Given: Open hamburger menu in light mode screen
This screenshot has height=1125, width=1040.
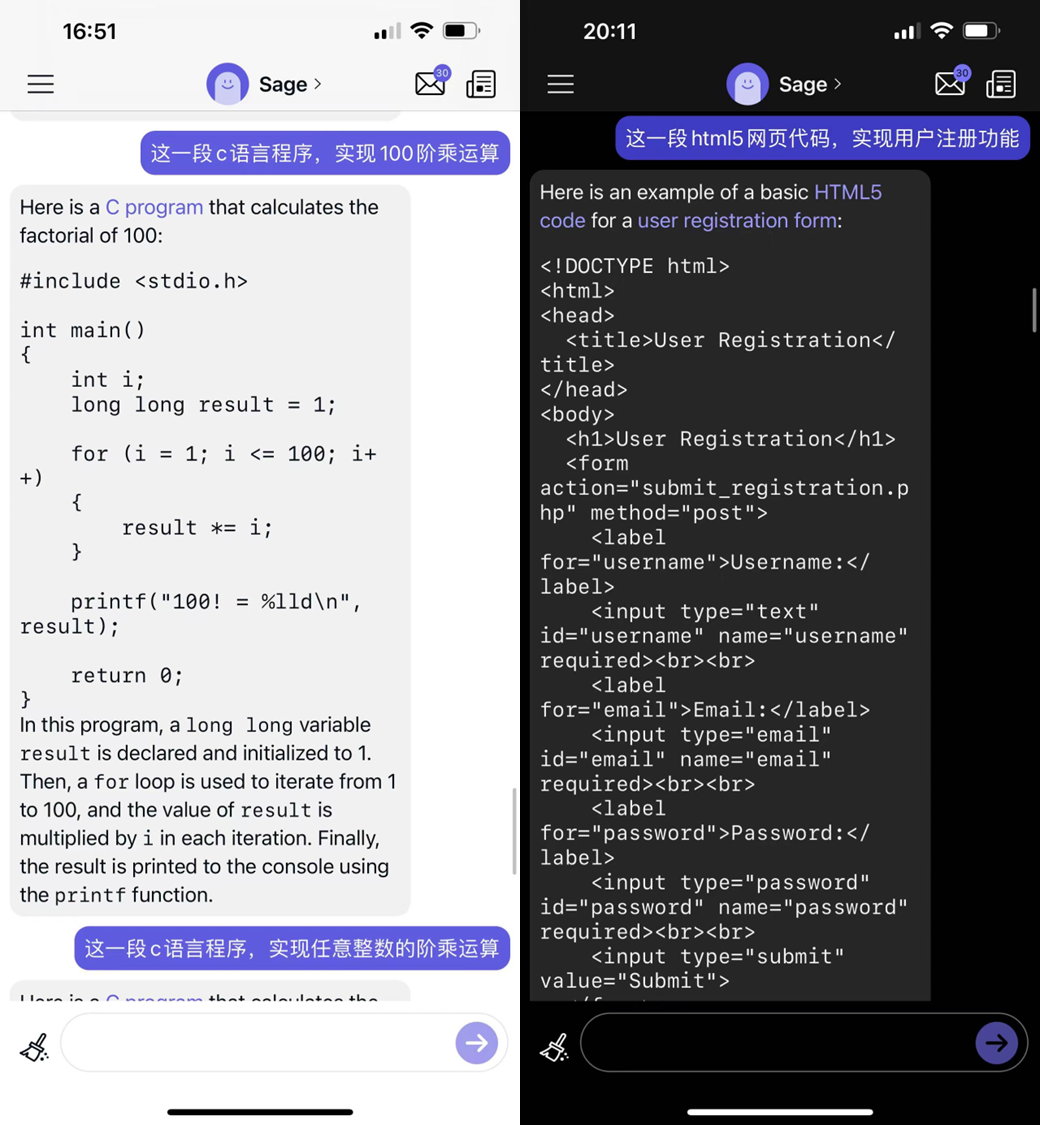Looking at the screenshot, I should (x=41, y=84).
